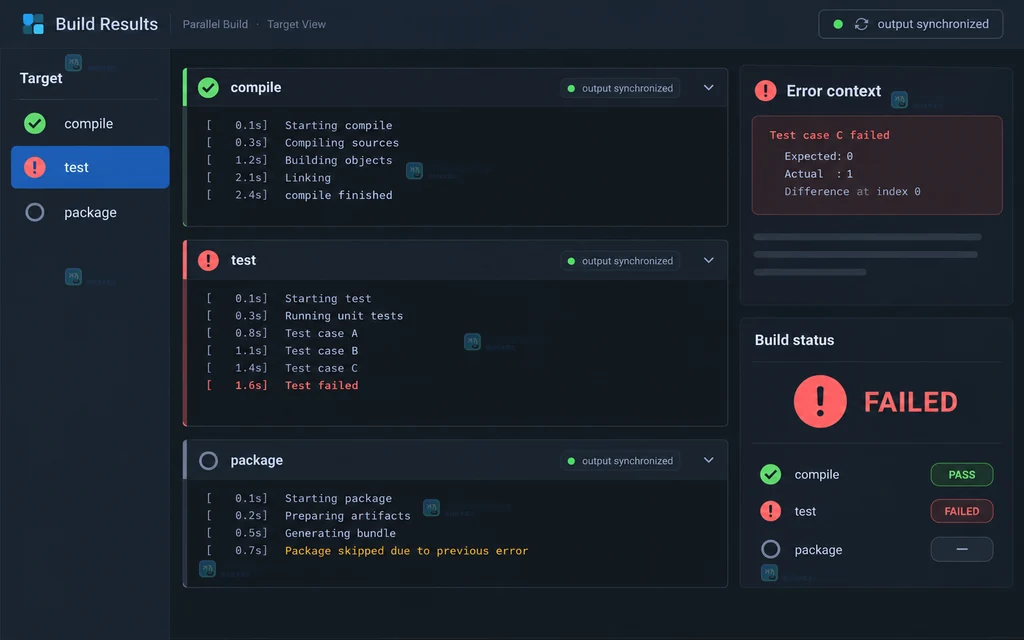This screenshot has height=640, width=1024.
Task: Click the package circle icon under Build status
Action: click(771, 549)
